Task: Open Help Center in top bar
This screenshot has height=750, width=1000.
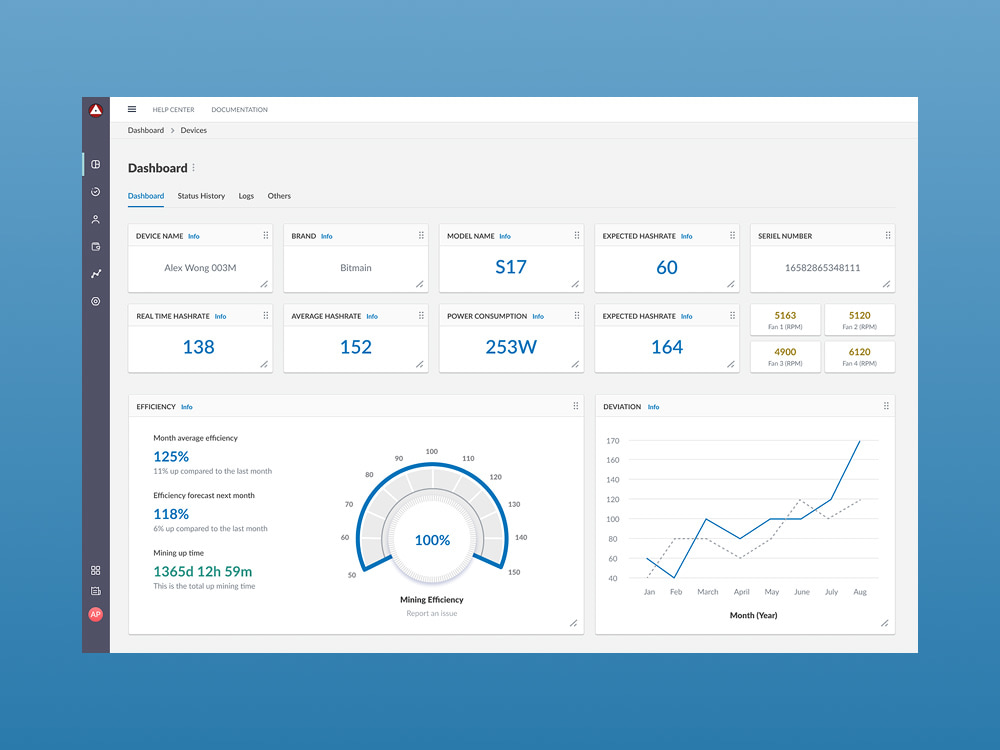Action: (173, 110)
